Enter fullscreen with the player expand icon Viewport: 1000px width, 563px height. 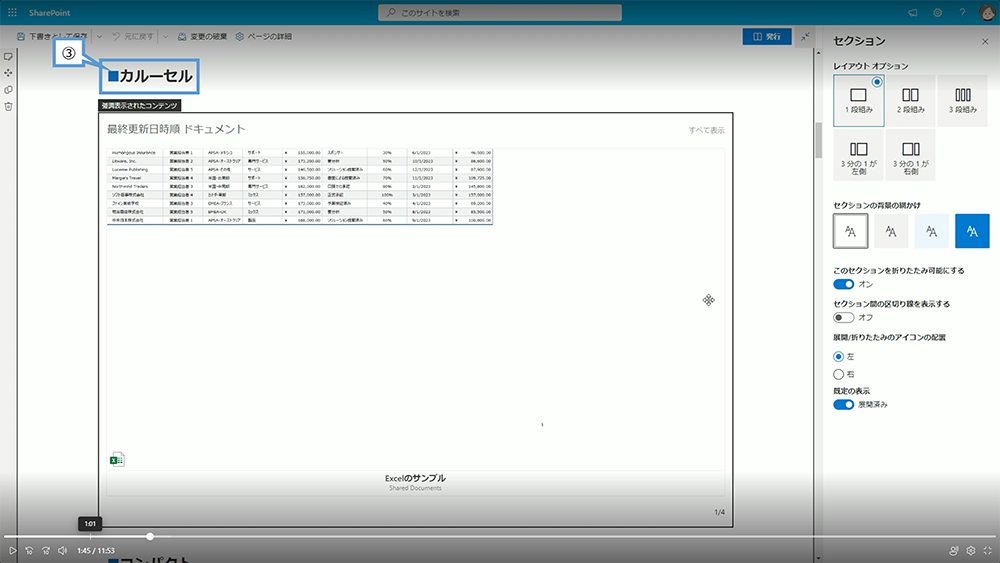coord(988,550)
